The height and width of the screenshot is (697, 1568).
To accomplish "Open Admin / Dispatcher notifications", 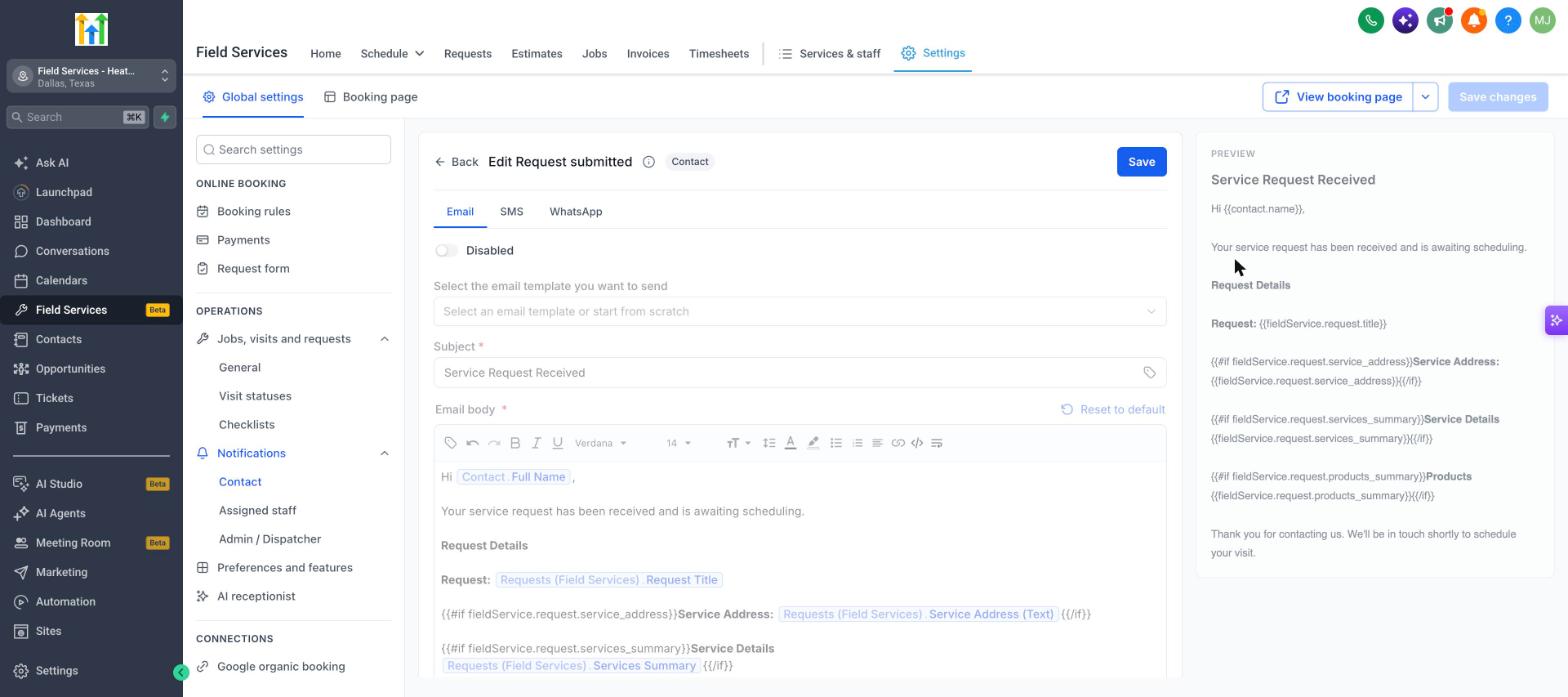I will (x=270, y=540).
